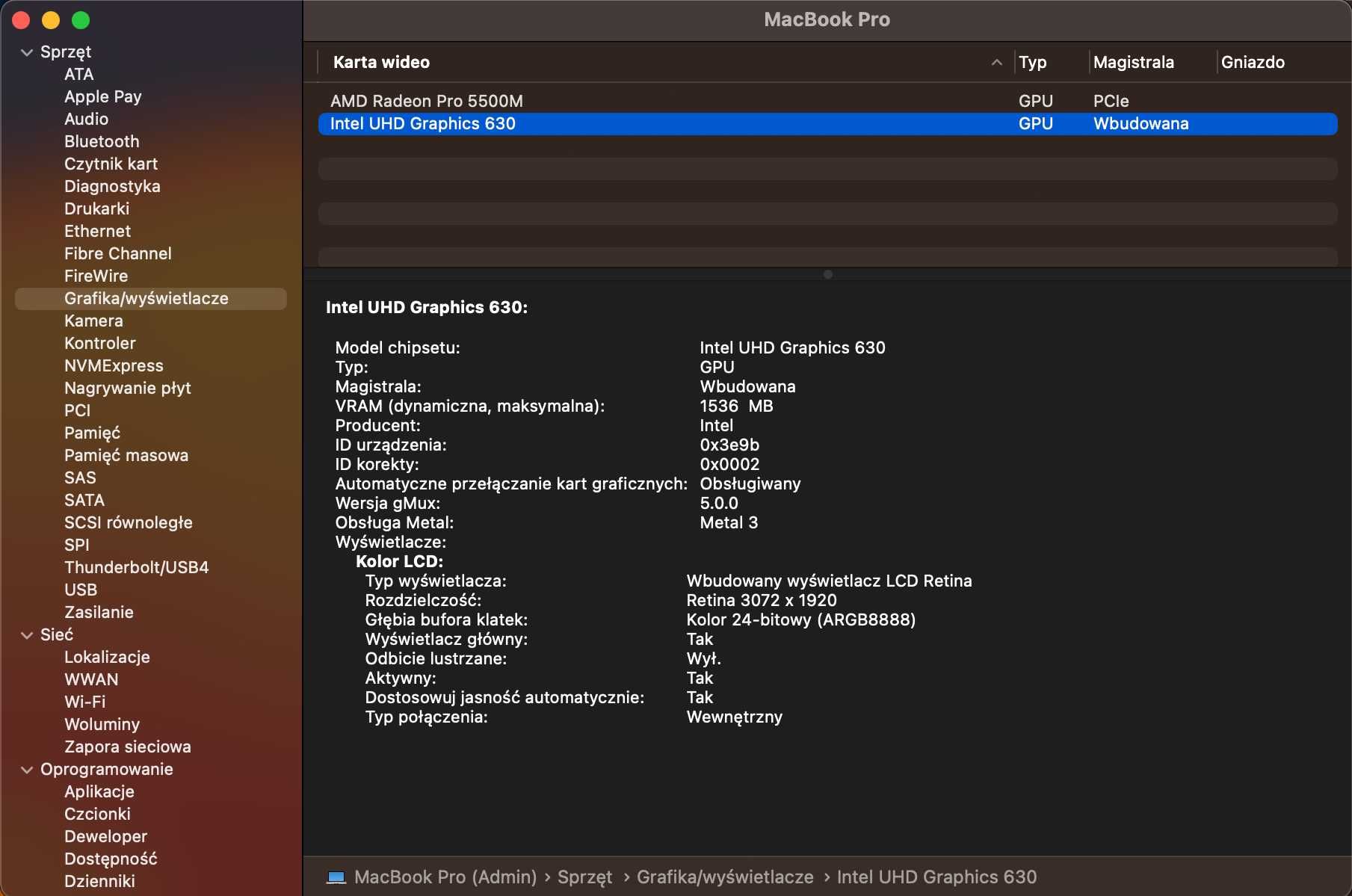Click Grafika/wyświetlacze in path bar
The height and width of the screenshot is (896, 1352).
pos(725,877)
